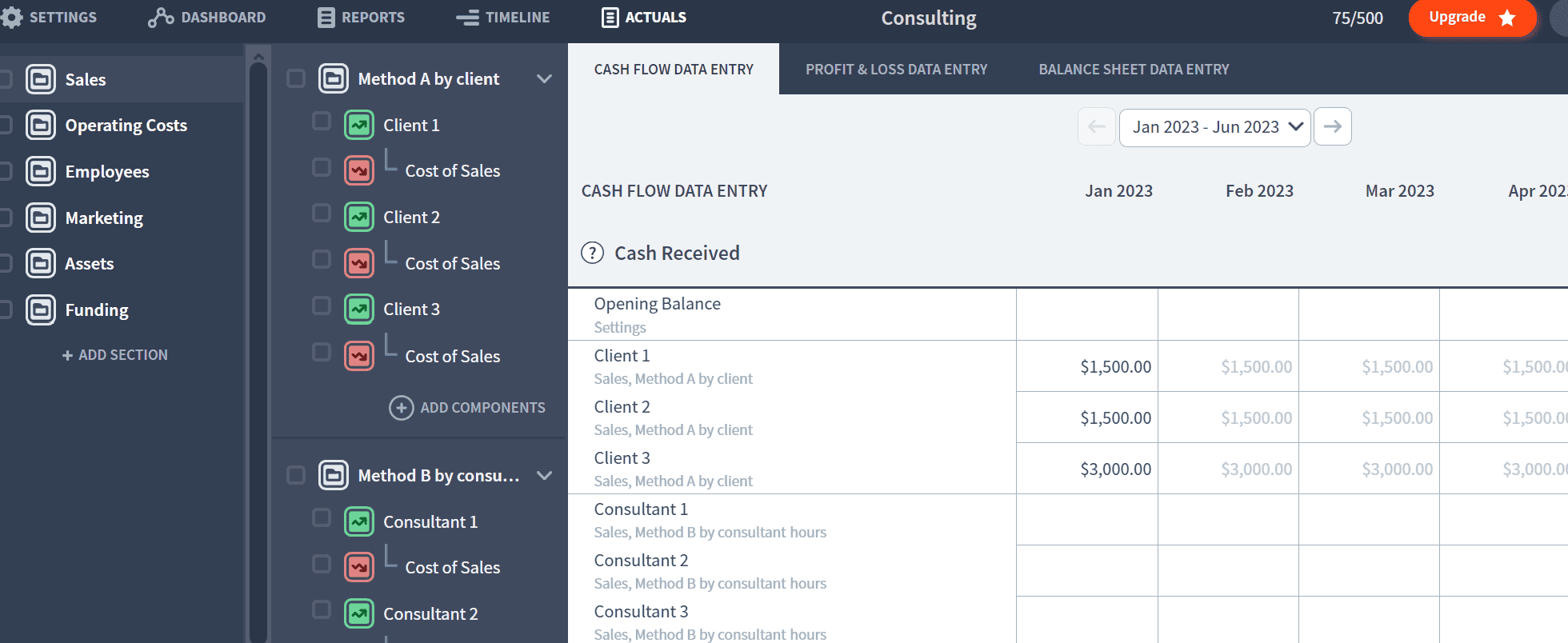This screenshot has width=1568, height=643.
Task: Switch to Balance Sheet Data Entry tab
Action: coord(1134,70)
